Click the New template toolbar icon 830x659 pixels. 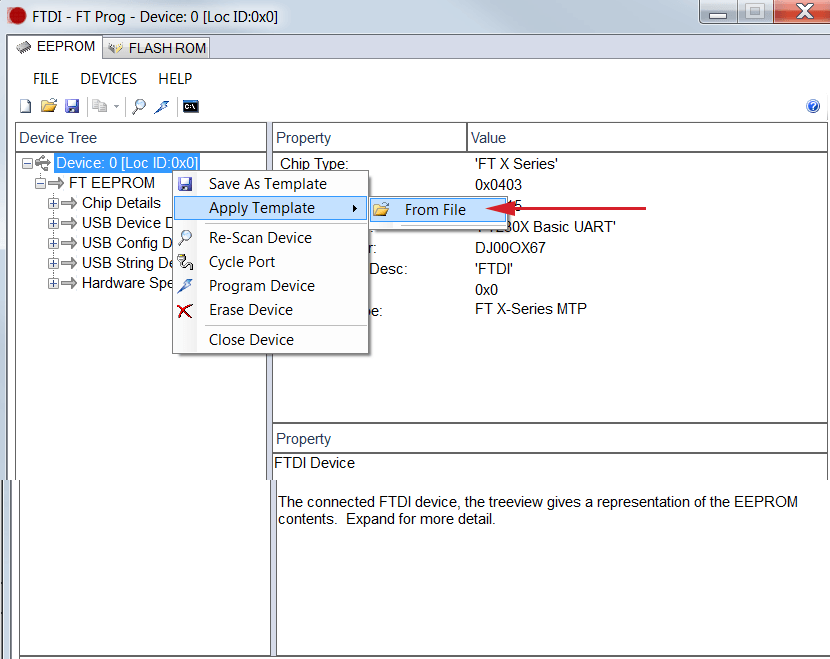[x=25, y=106]
